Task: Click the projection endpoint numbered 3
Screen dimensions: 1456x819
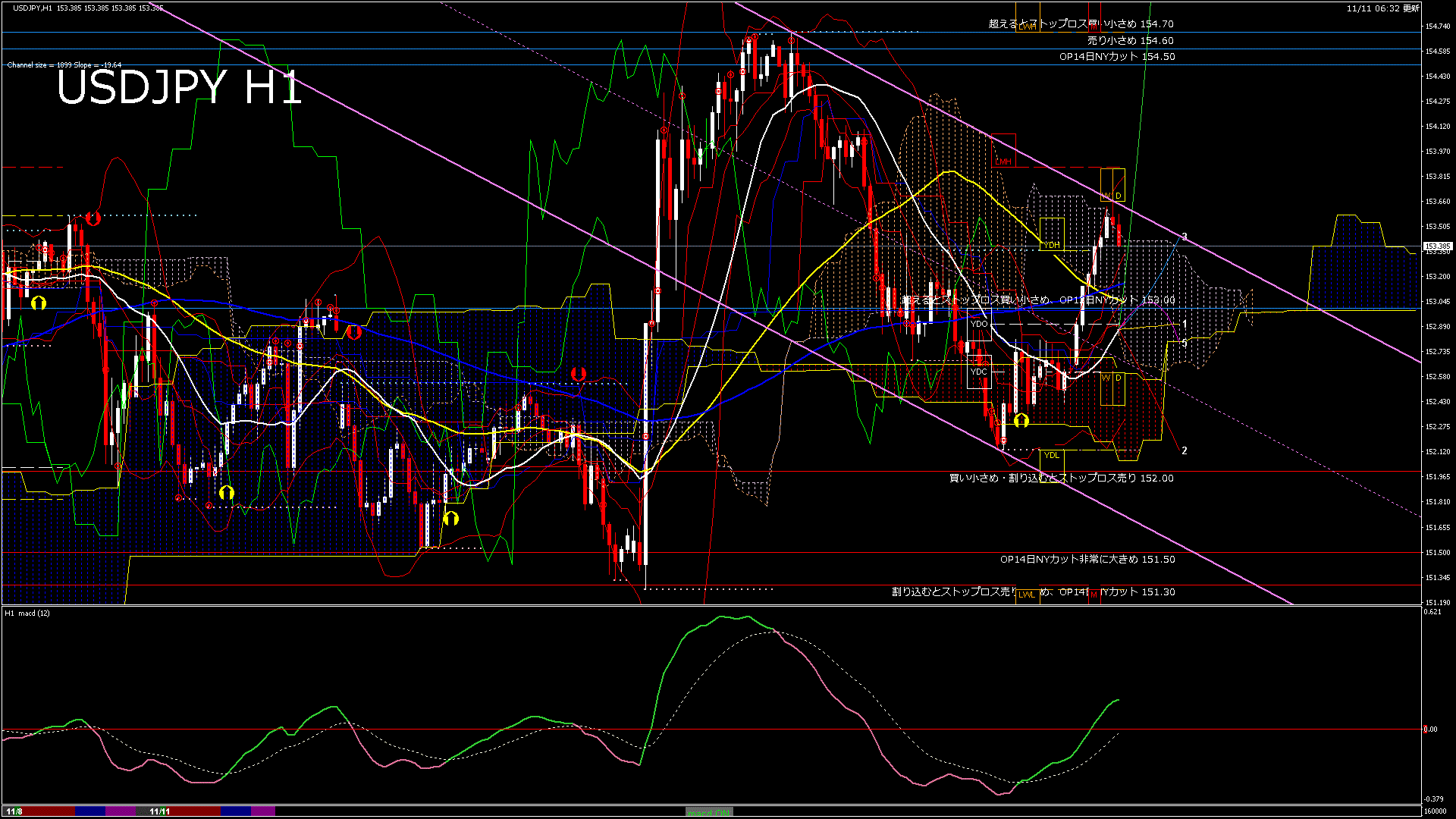Action: tap(1185, 237)
